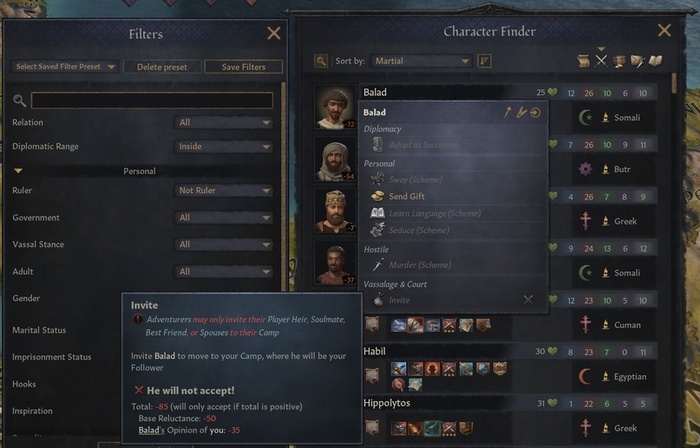Image resolution: width=700 pixels, height=448 pixels.
Task: Click the Filters search text field
Action: [152, 100]
